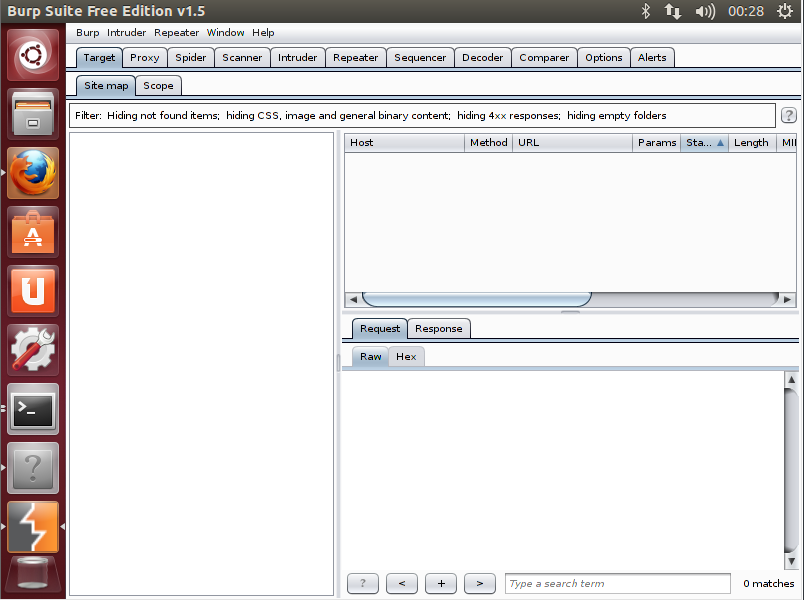Sort the table by Params column
The image size is (804, 602).
tap(657, 143)
